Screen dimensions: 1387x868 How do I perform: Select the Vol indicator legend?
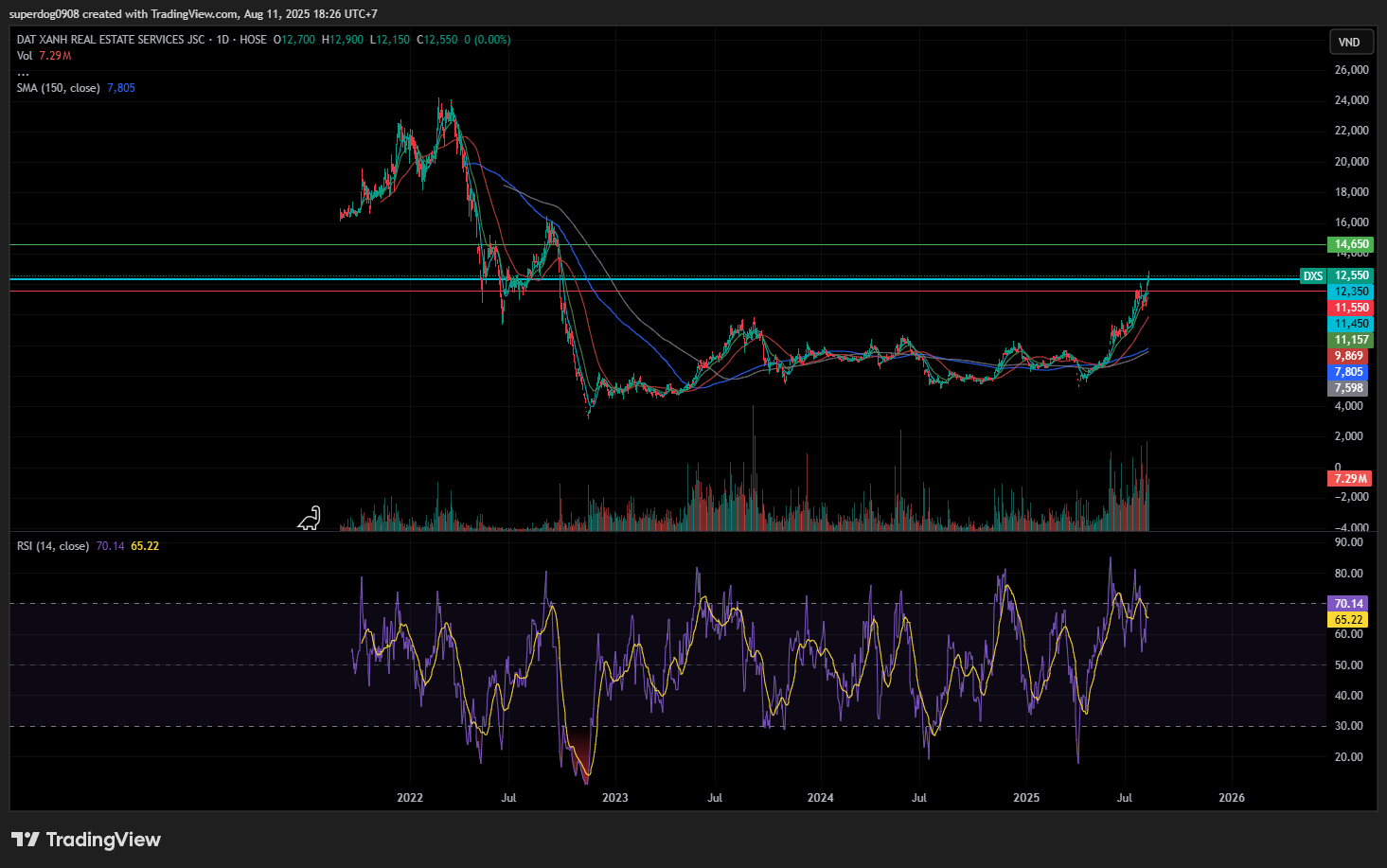[x=44, y=56]
